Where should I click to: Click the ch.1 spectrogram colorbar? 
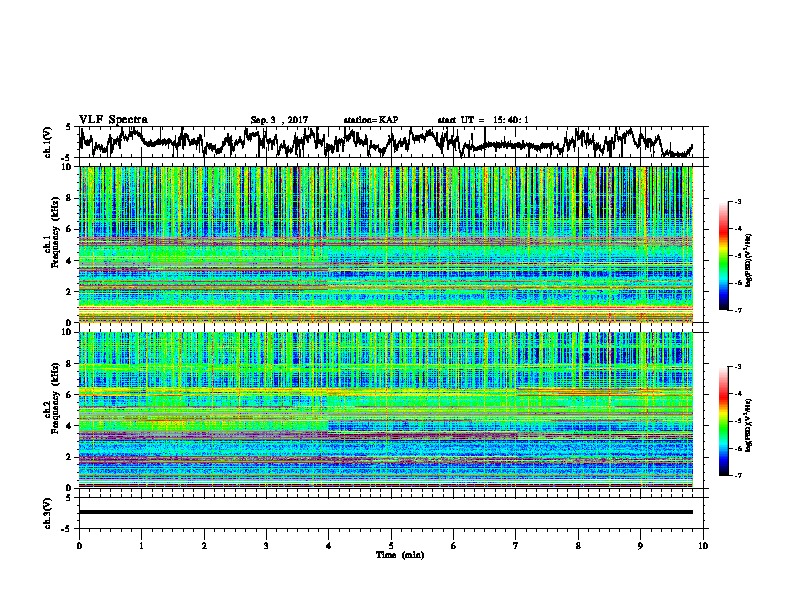[x=723, y=256]
